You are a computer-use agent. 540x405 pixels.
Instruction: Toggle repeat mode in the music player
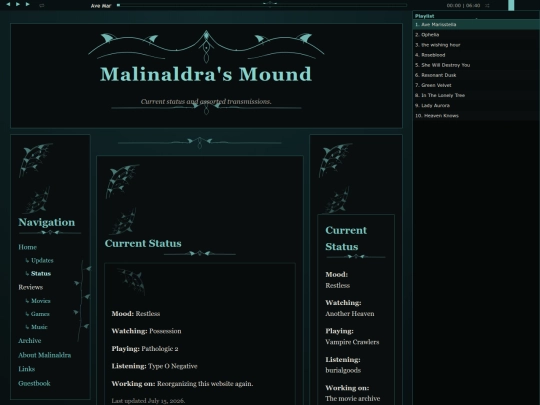tap(42, 5)
